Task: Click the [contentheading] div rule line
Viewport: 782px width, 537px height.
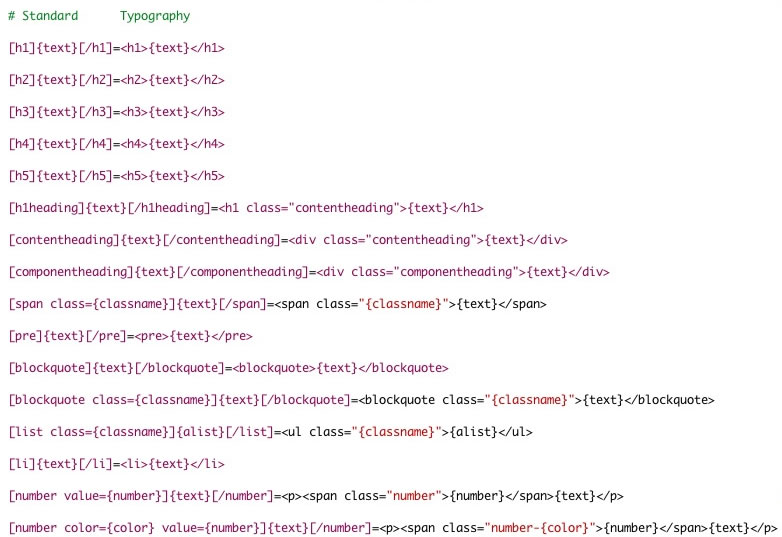Action: coord(288,240)
